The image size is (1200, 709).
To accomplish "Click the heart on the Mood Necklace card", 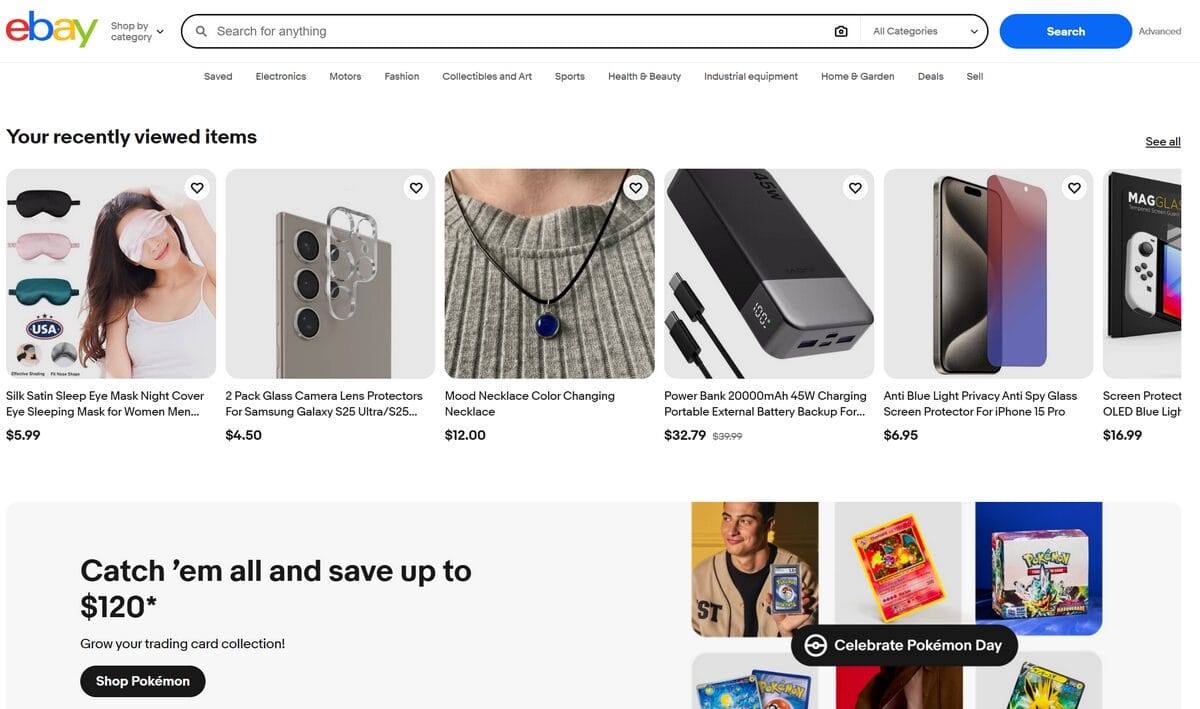I will pyautogui.click(x=635, y=187).
